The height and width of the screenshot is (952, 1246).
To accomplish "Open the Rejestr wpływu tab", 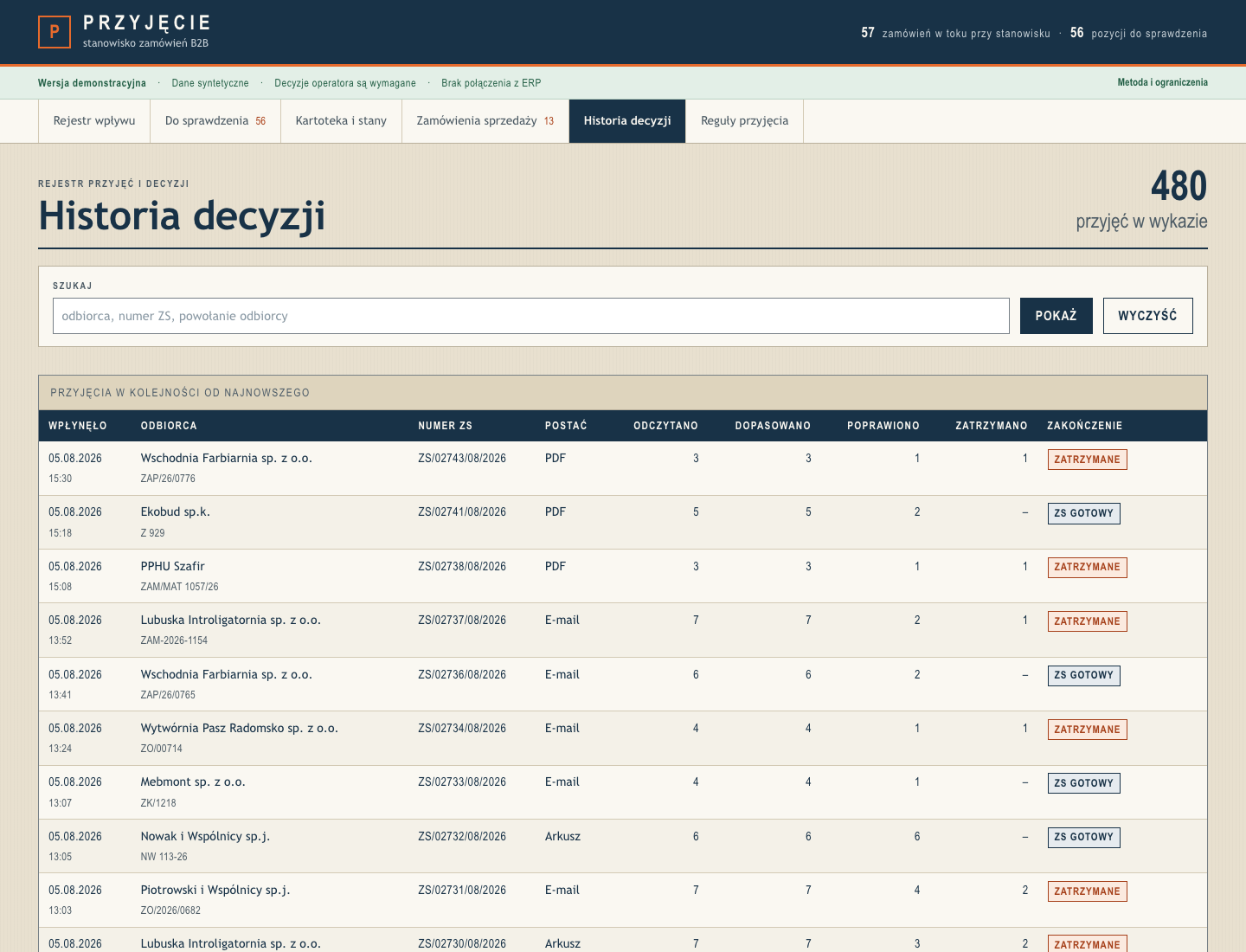I will coord(94,121).
